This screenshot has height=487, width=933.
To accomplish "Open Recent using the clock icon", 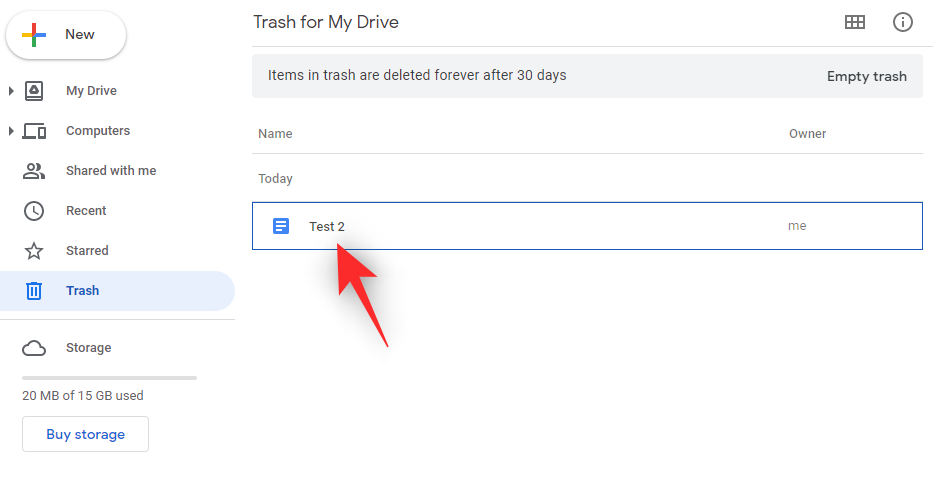I will (x=34, y=211).
